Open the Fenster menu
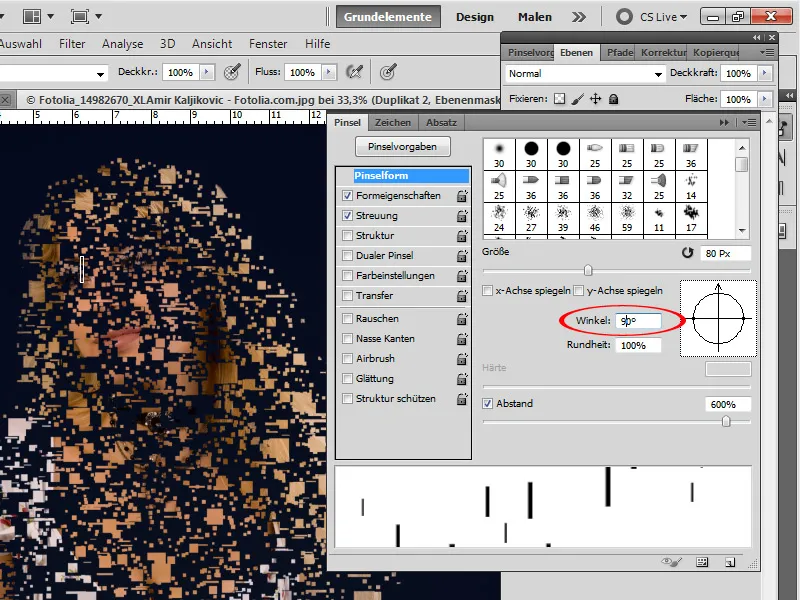This screenshot has height=600, width=800. 268,44
